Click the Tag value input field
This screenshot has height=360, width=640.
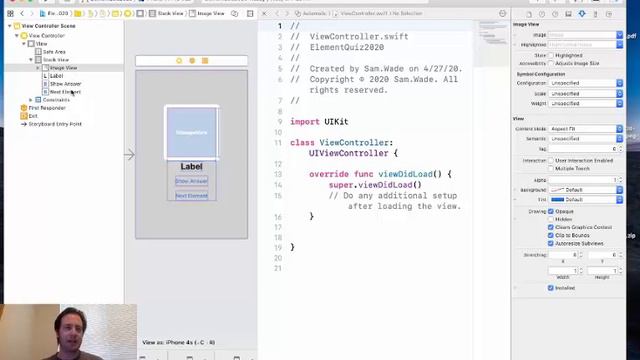(582, 149)
